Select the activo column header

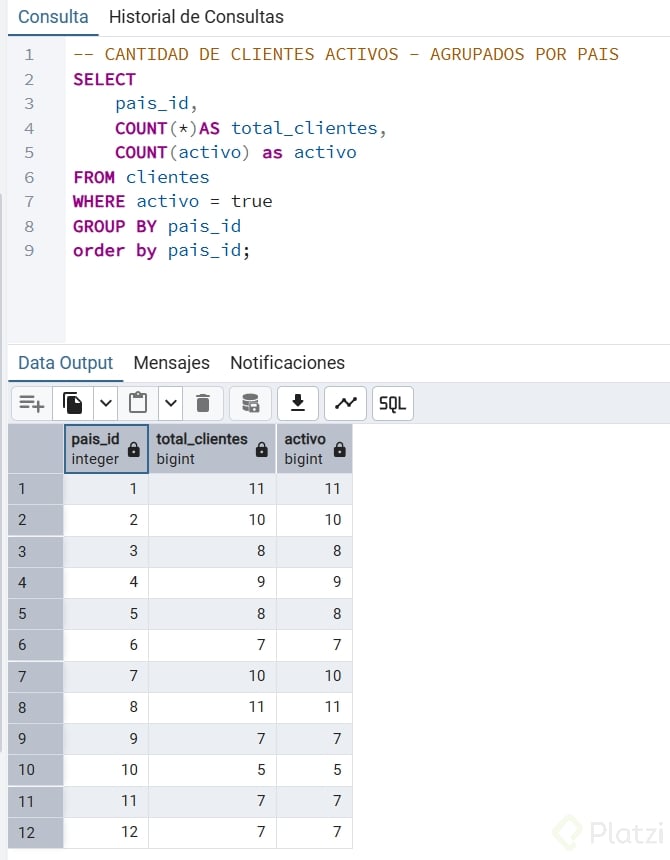pos(314,449)
